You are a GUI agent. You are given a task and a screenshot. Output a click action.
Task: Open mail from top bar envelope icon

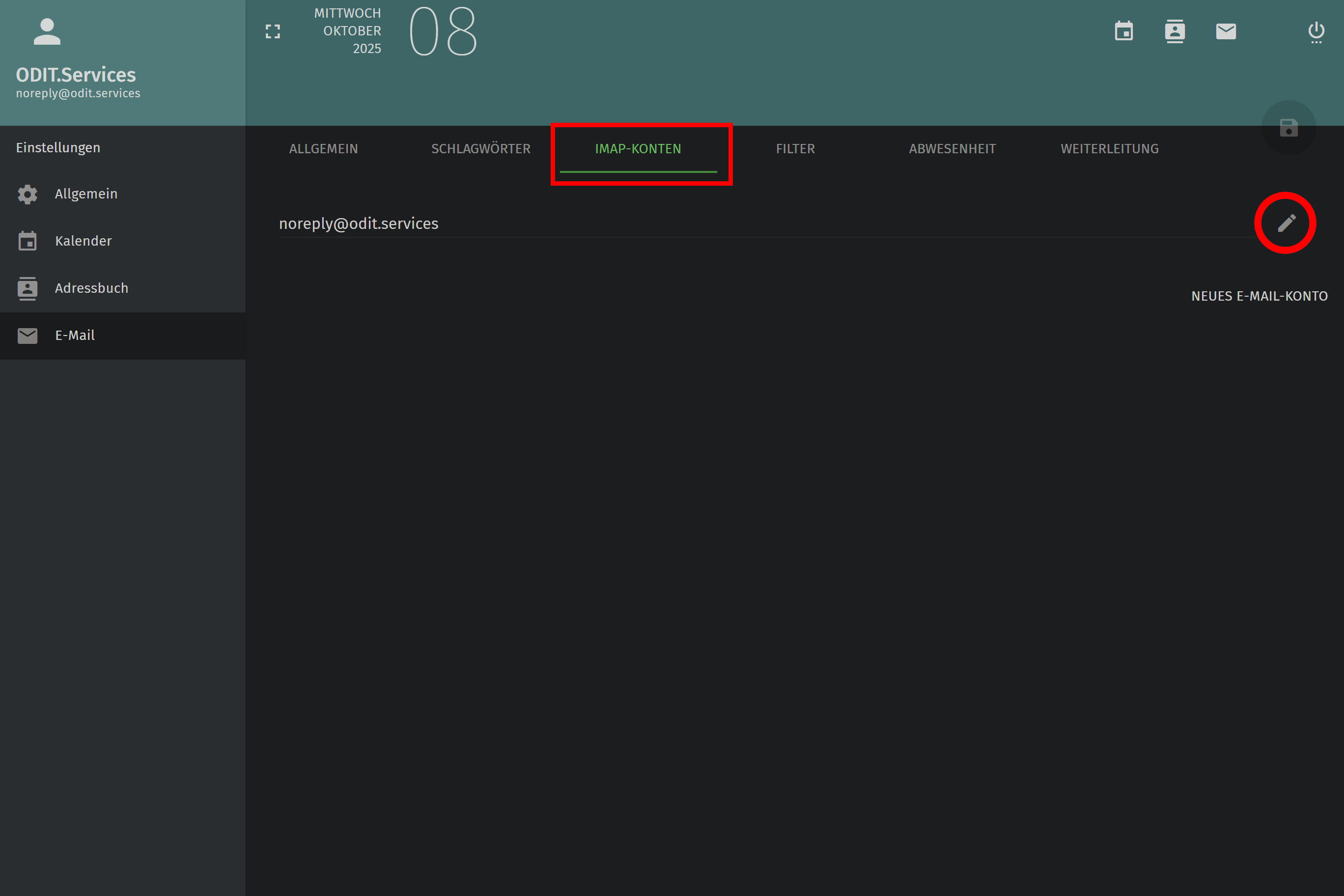coord(1226,31)
